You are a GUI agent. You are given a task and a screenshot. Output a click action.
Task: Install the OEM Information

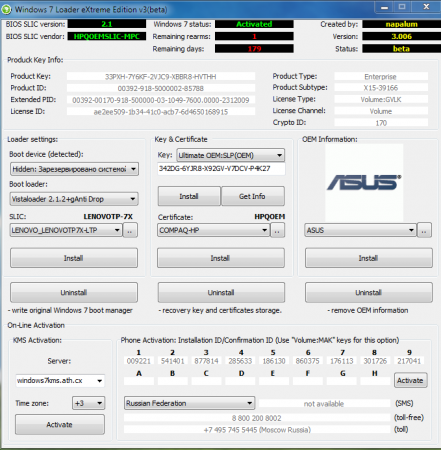[x=369, y=258]
